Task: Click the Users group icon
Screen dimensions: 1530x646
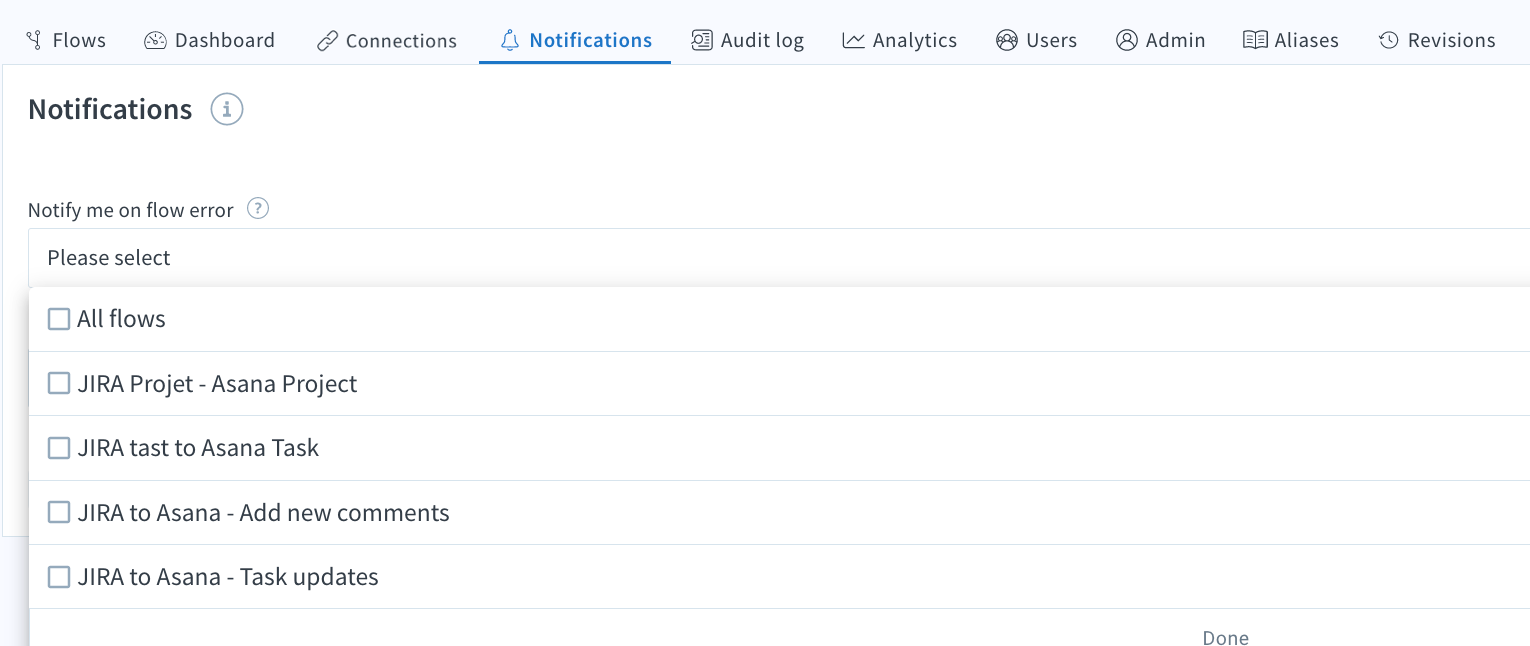Action: (x=1007, y=41)
